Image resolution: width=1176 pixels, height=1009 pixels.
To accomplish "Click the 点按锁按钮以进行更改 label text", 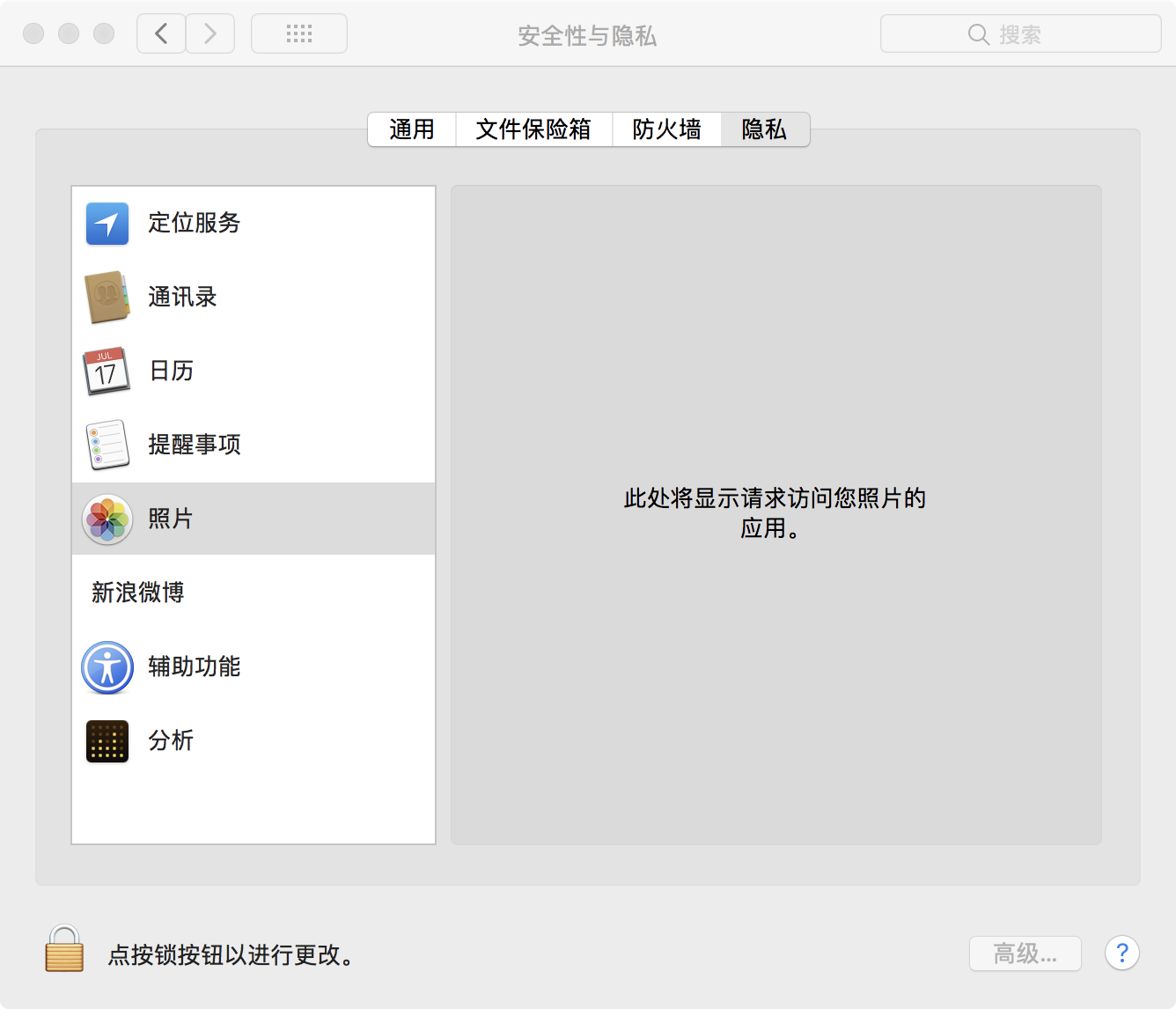I will point(231,955).
